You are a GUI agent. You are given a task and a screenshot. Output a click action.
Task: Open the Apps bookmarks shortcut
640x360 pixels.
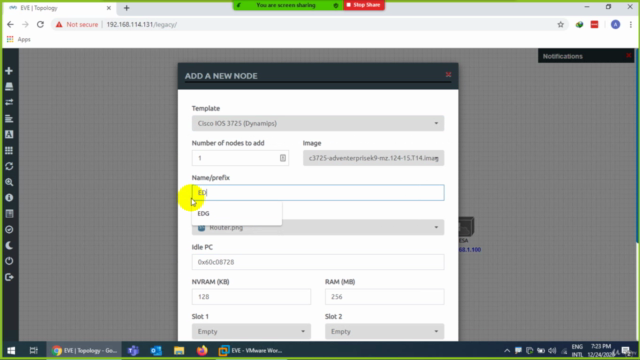(18, 39)
